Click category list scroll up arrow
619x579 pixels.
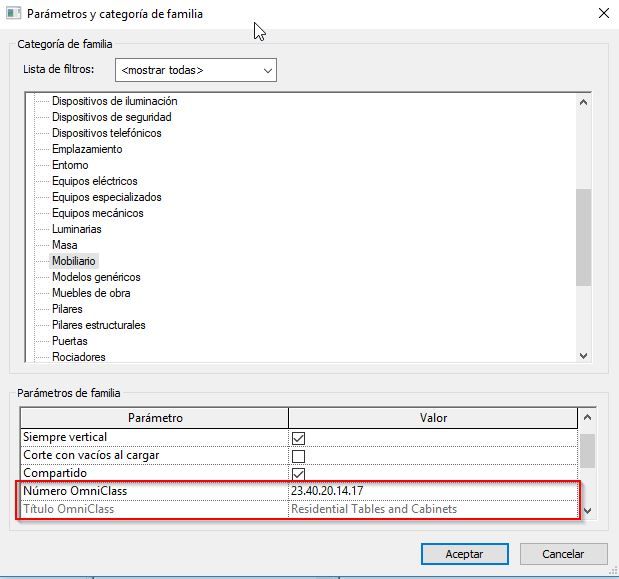583,102
